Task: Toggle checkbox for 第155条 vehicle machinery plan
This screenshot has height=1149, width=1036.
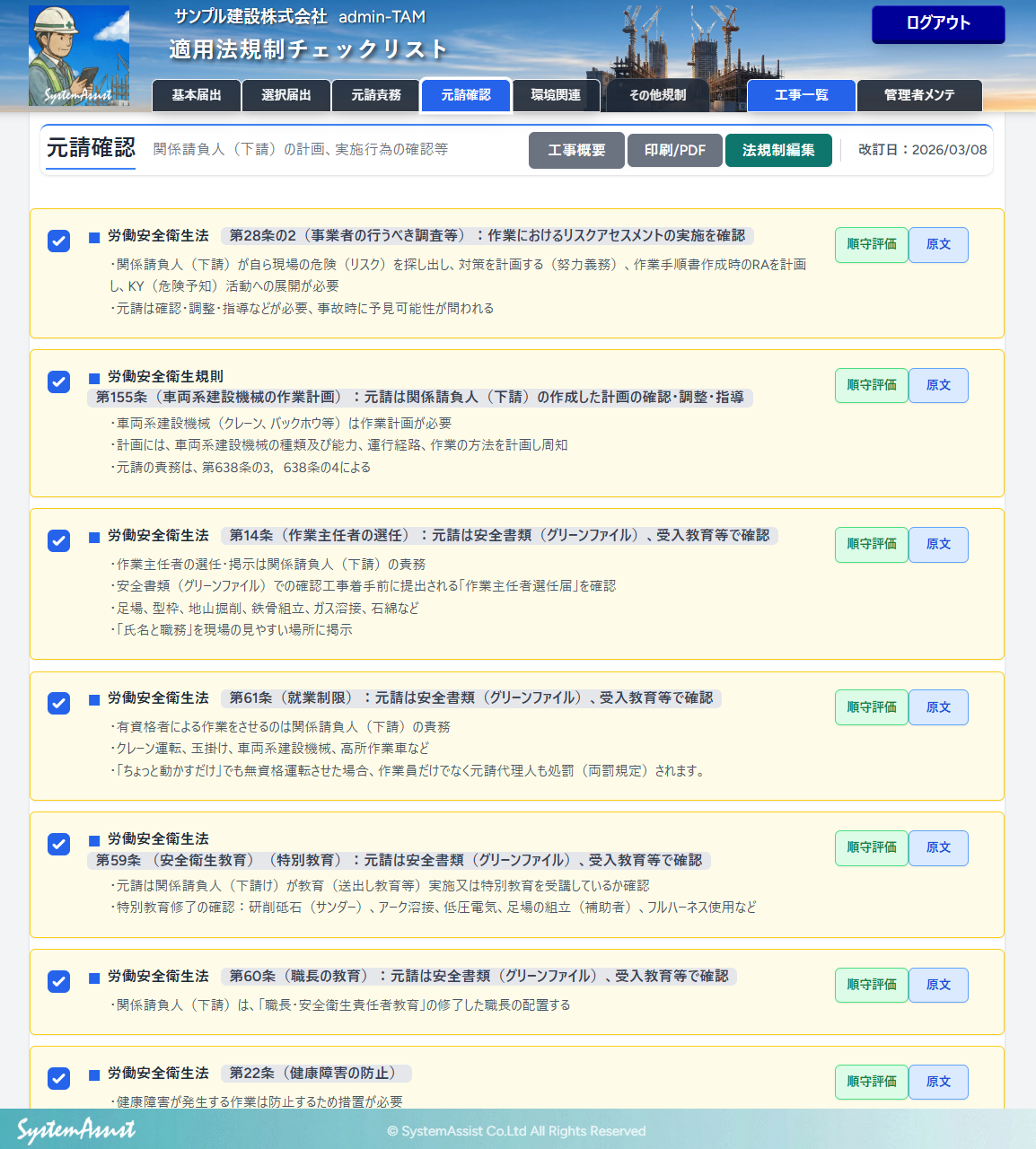Action: point(58,382)
